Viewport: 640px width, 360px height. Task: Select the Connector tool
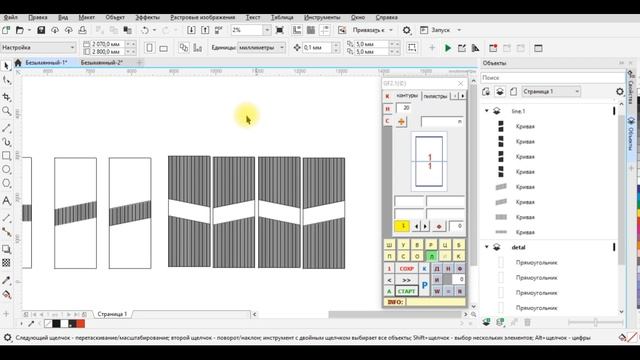pyautogui.click(x=6, y=232)
